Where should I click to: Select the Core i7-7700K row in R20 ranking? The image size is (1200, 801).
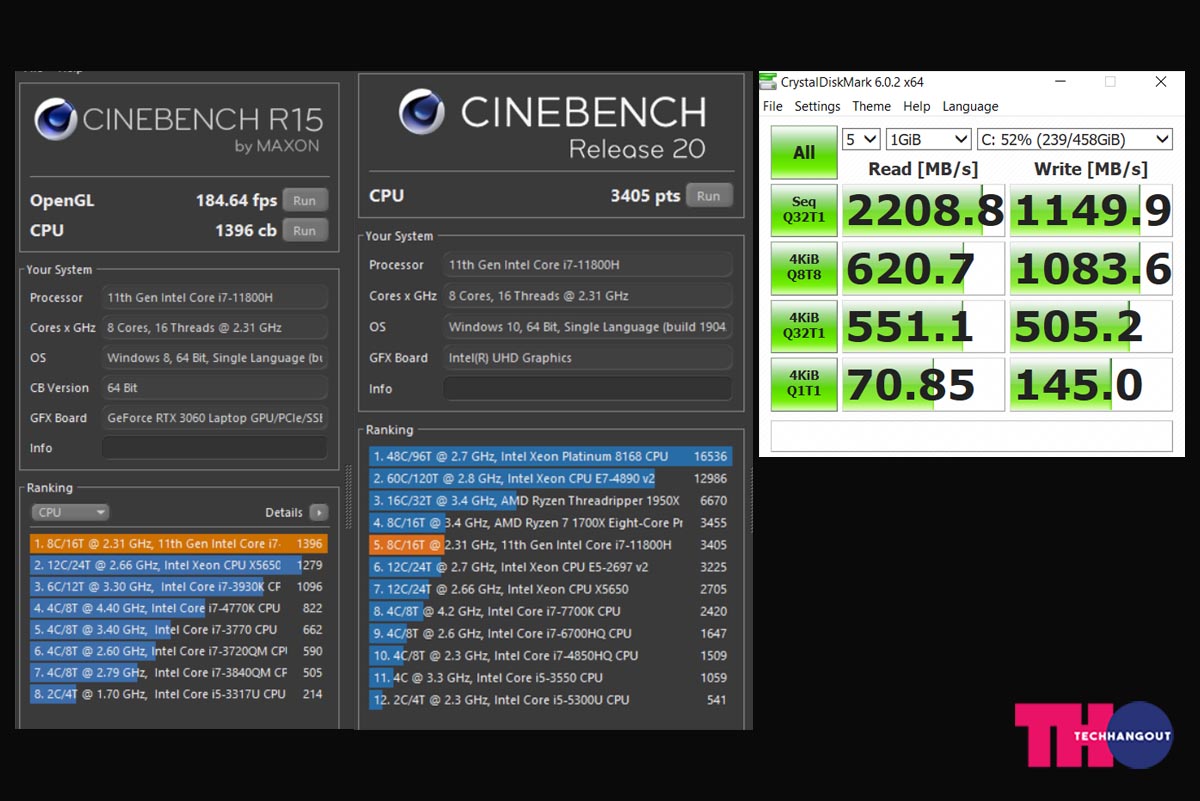click(x=550, y=611)
